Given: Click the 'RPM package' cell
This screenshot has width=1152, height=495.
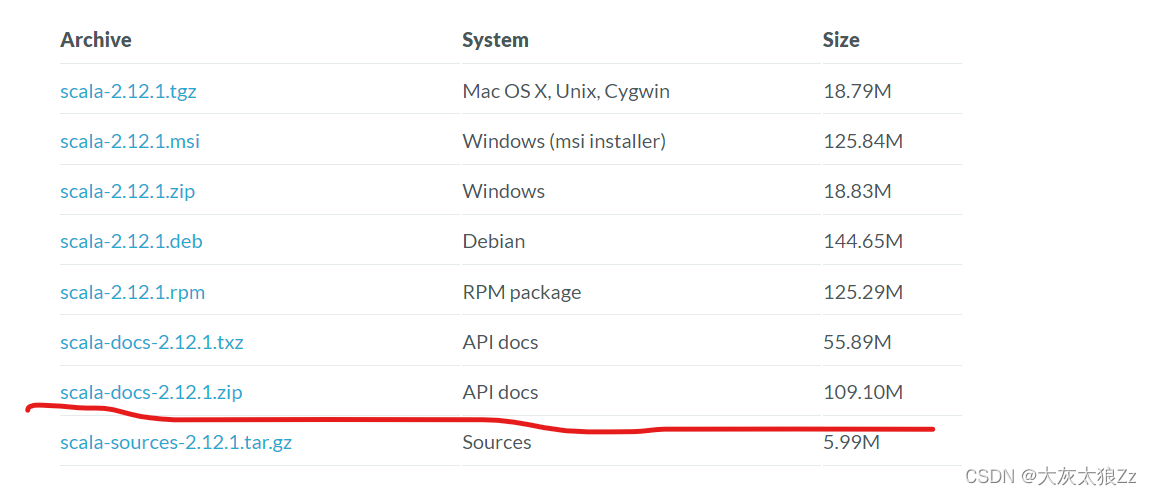Looking at the screenshot, I should point(522,292).
